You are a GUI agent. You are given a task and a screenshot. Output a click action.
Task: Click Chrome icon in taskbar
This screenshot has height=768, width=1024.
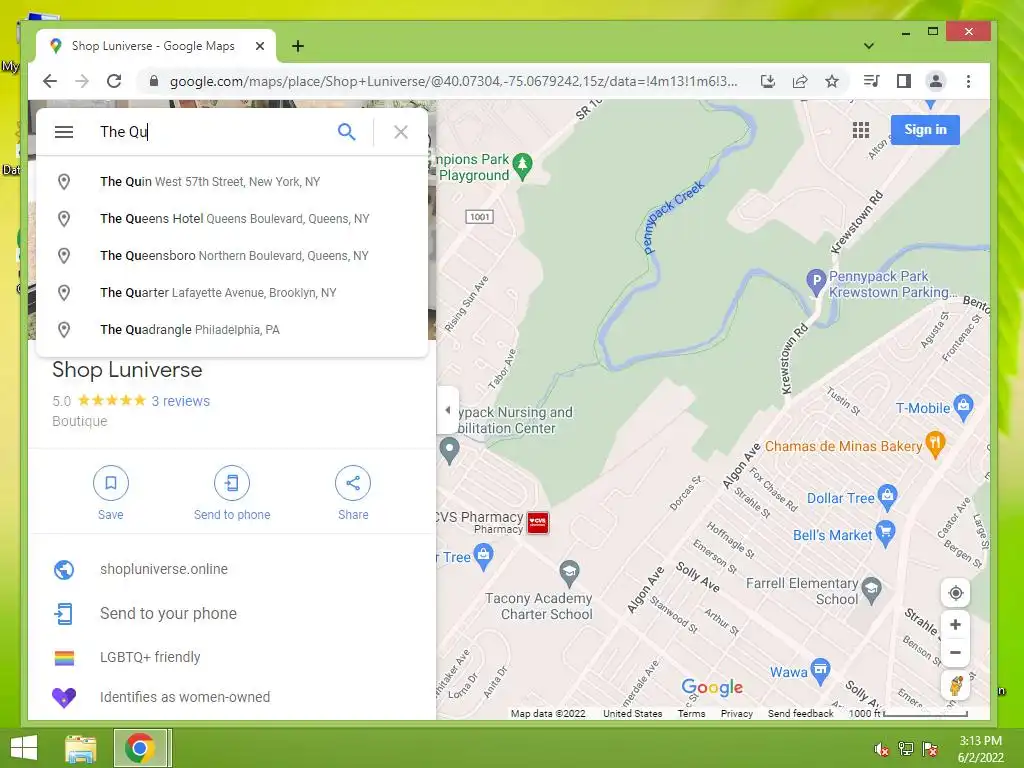coord(139,748)
